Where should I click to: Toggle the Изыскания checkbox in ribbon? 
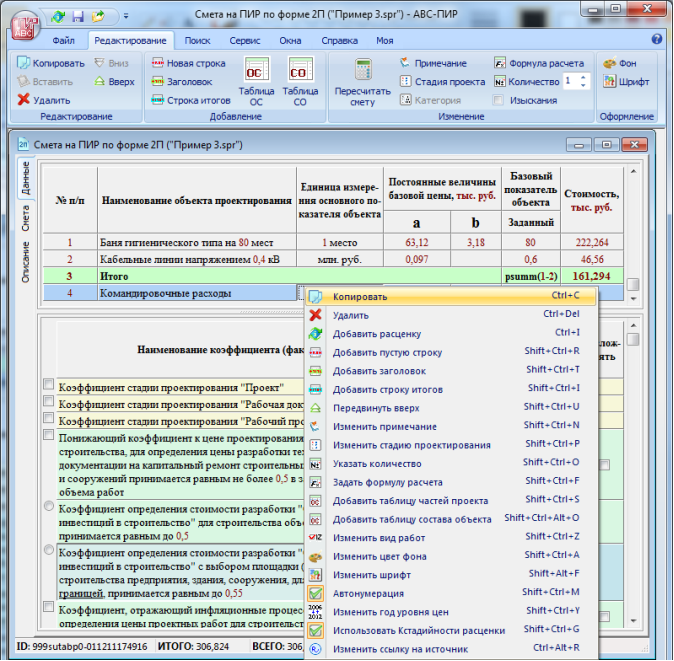tap(498, 100)
